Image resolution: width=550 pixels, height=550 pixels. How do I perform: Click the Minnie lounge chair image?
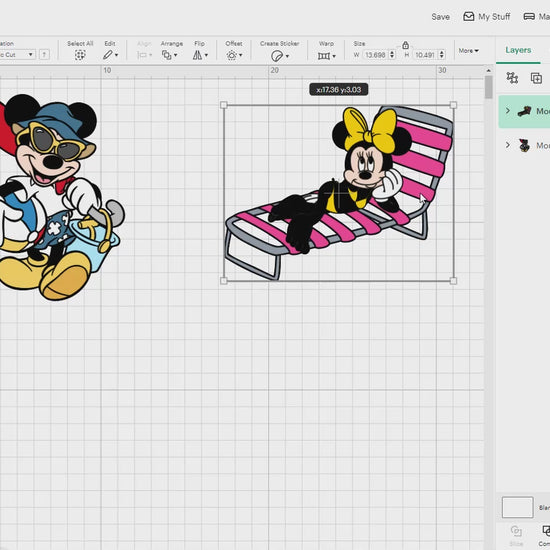(338, 193)
